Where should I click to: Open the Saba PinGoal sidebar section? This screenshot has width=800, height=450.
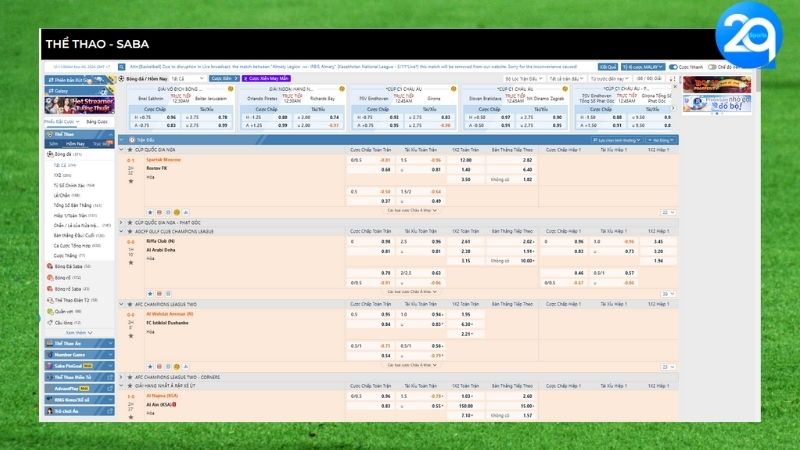coord(79,366)
